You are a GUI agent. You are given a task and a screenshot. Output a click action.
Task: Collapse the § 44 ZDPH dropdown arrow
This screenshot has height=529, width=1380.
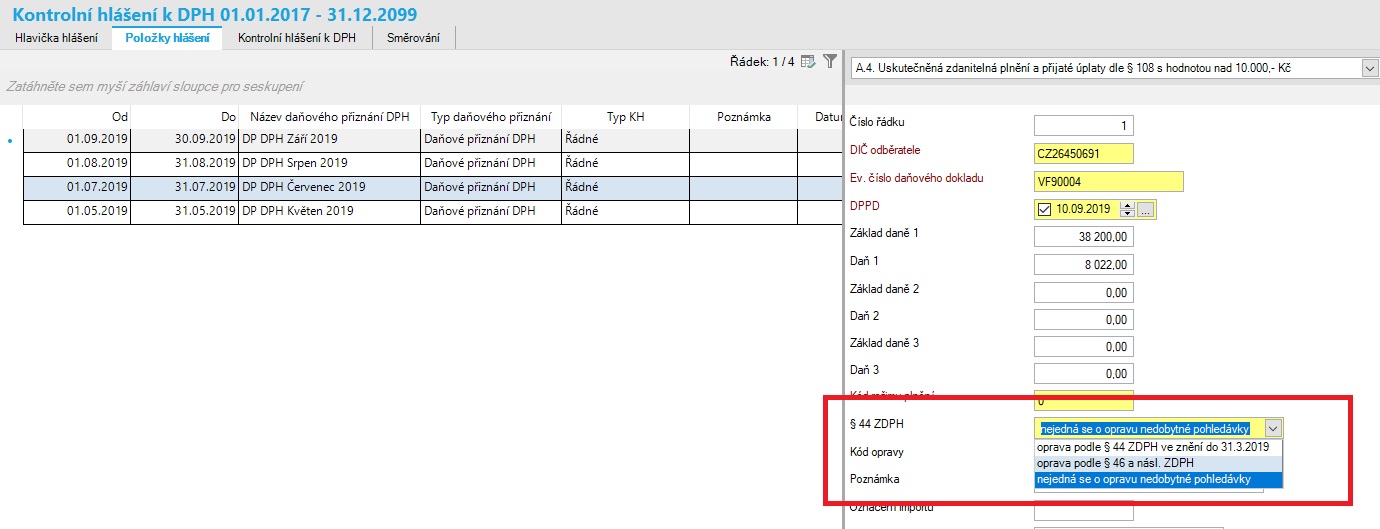(x=1271, y=428)
